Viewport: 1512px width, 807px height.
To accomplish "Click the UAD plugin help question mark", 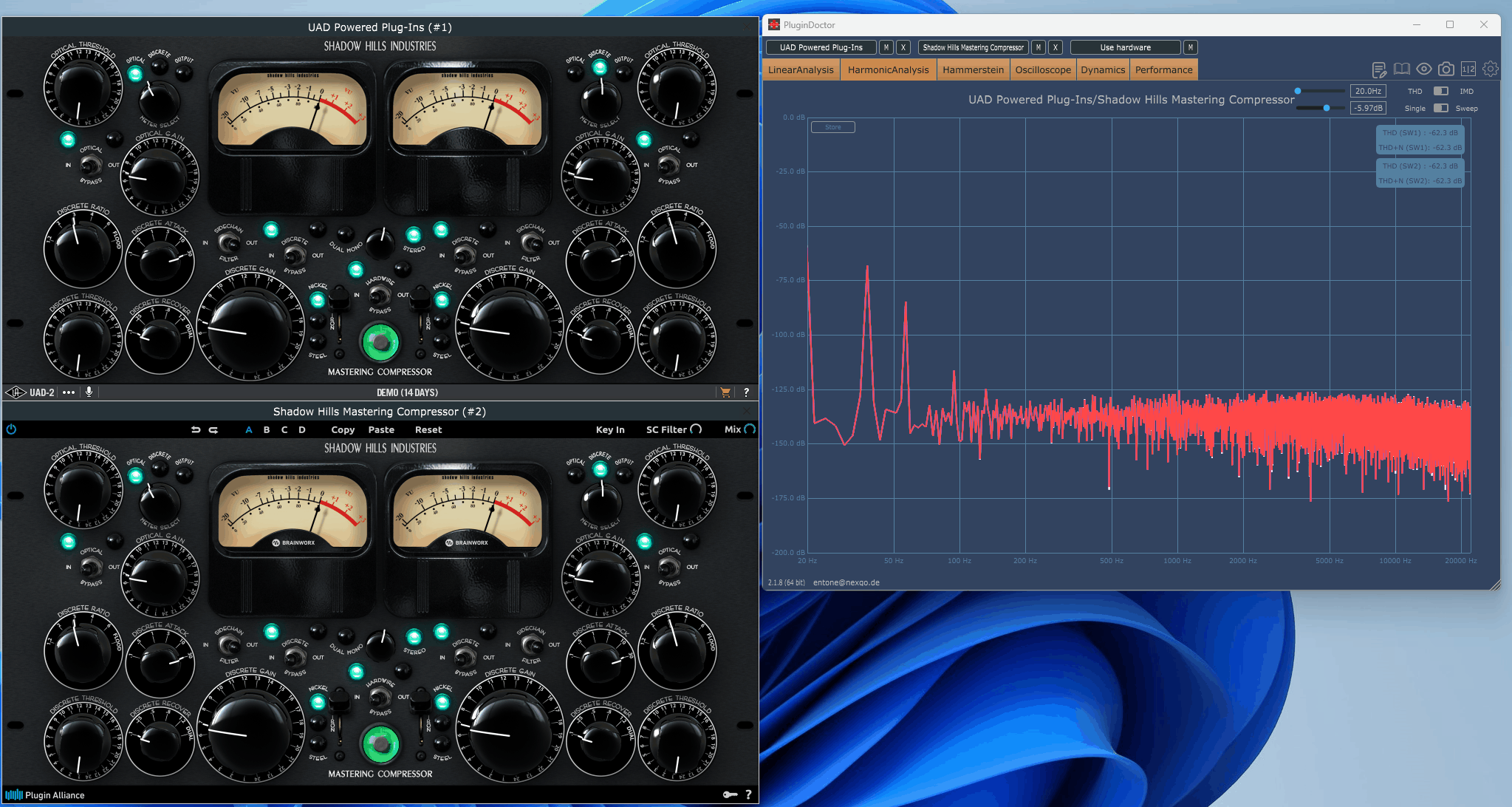I will point(746,392).
